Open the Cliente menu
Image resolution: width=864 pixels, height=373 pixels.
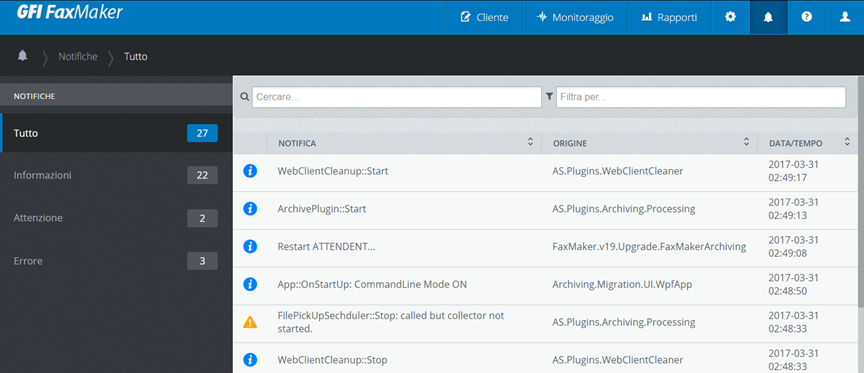(484, 17)
